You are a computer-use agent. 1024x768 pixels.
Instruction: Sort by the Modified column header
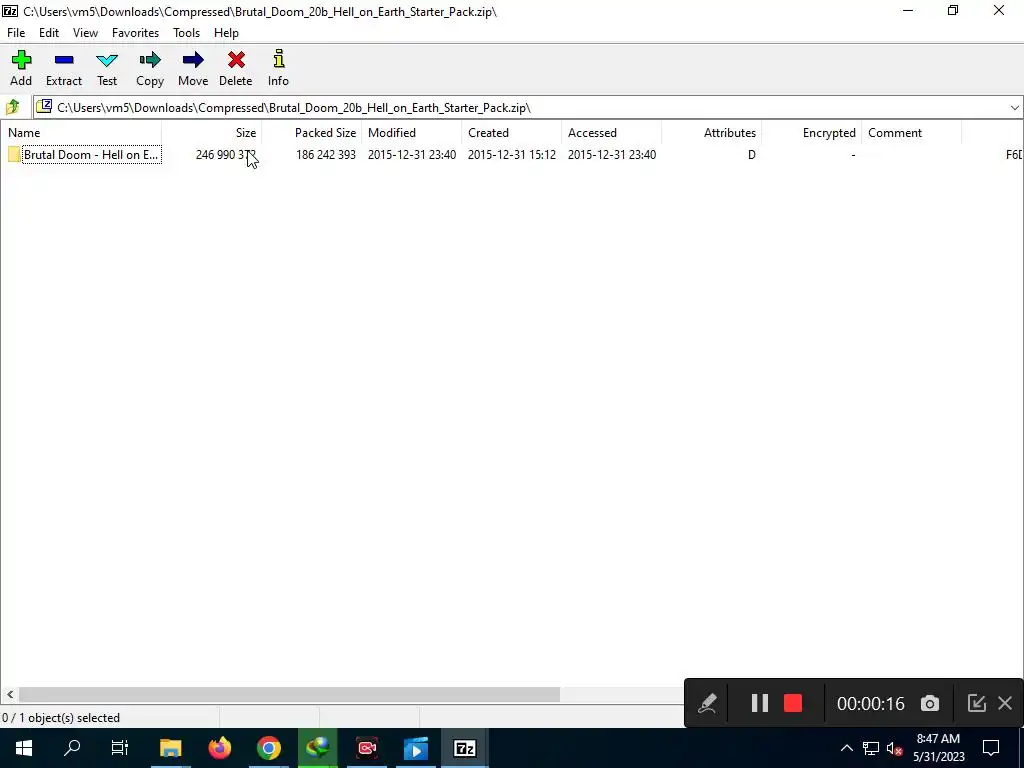pos(411,133)
